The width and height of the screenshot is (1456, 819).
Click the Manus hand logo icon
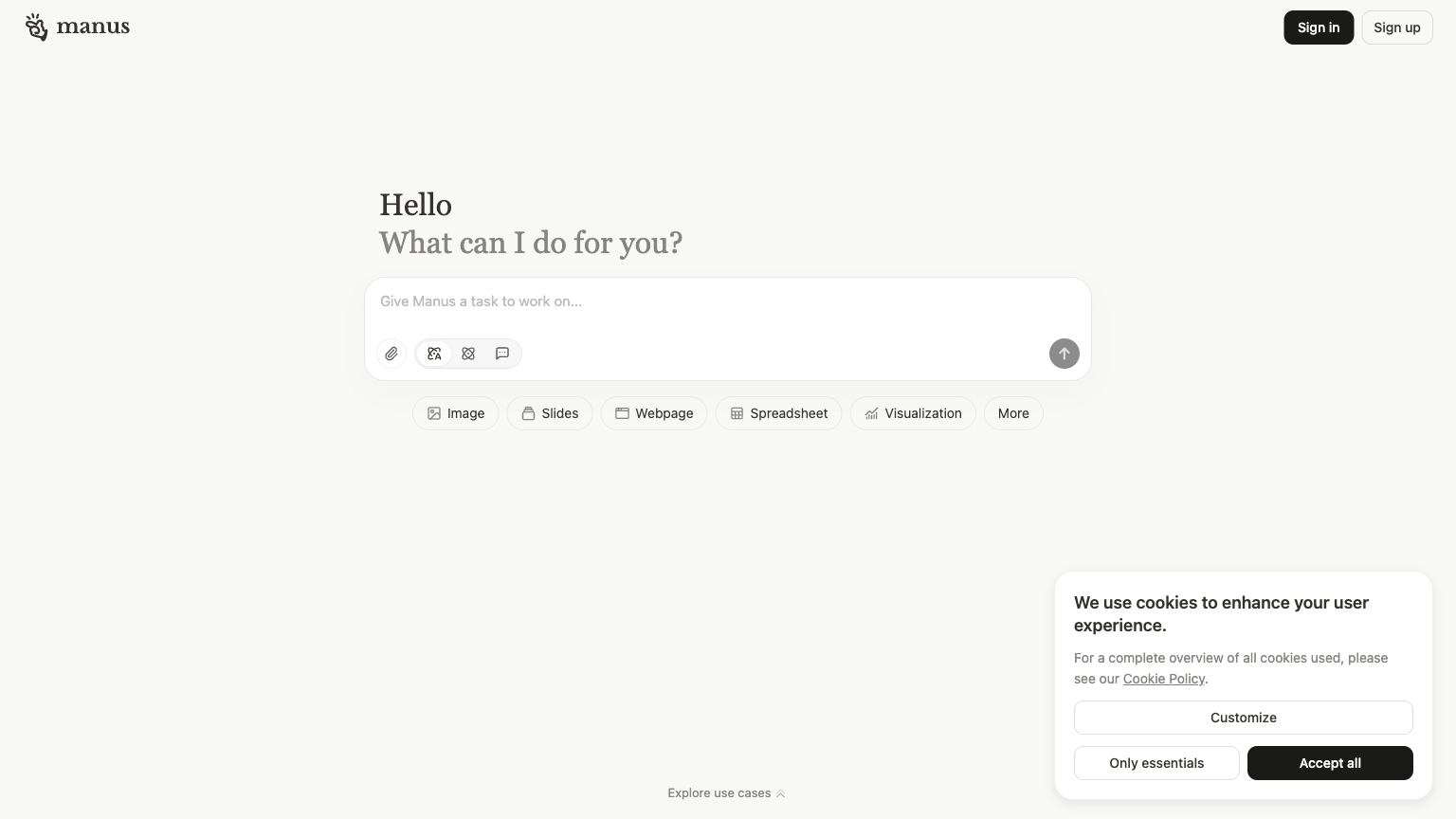[36, 27]
